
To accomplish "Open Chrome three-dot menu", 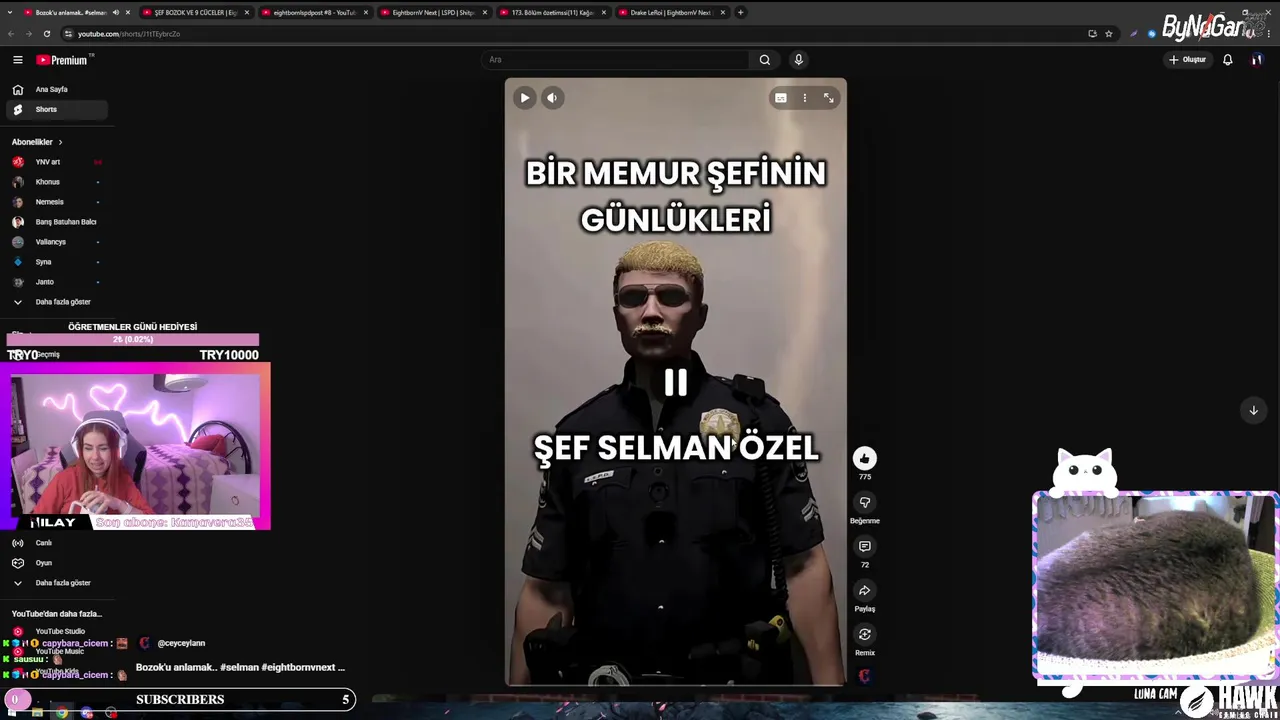I will [1269, 34].
